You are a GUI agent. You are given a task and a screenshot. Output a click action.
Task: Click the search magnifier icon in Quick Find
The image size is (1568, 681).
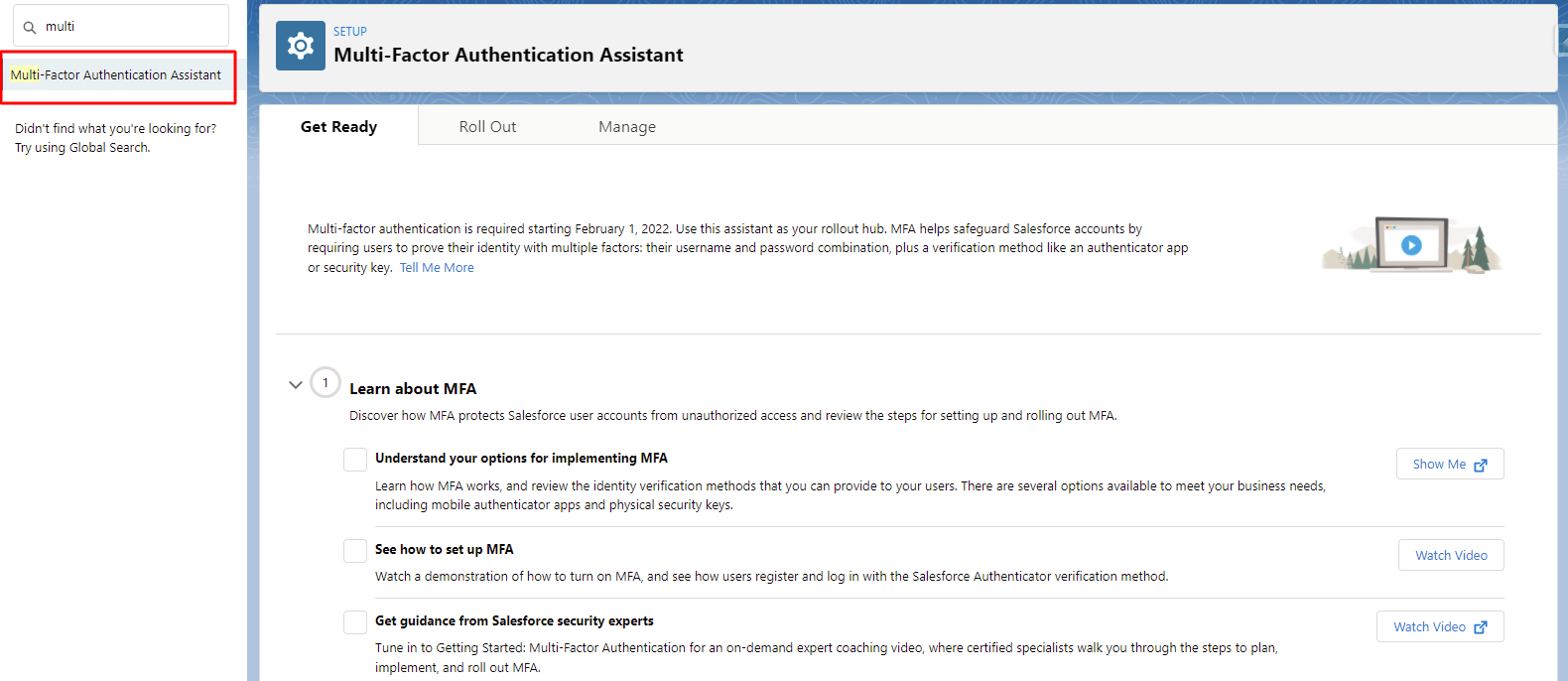tap(30, 28)
